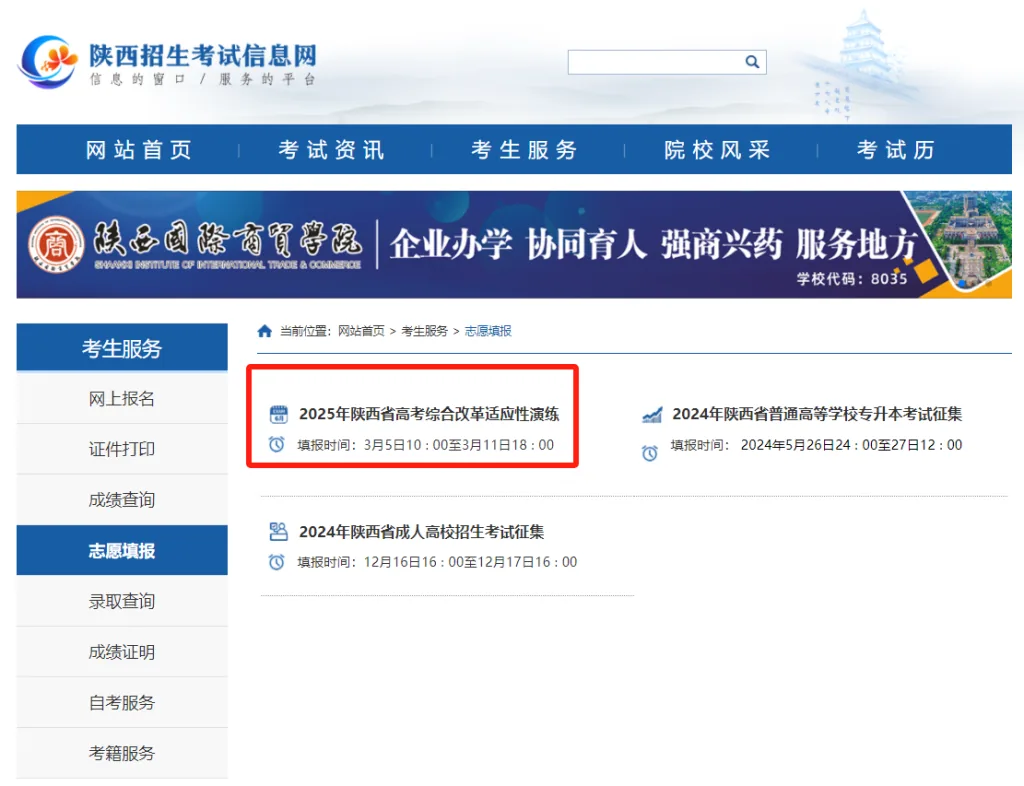Viewport: 1024px width, 786px height.
Task: Click 志愿填报 in the breadcrumb
Action: (488, 331)
